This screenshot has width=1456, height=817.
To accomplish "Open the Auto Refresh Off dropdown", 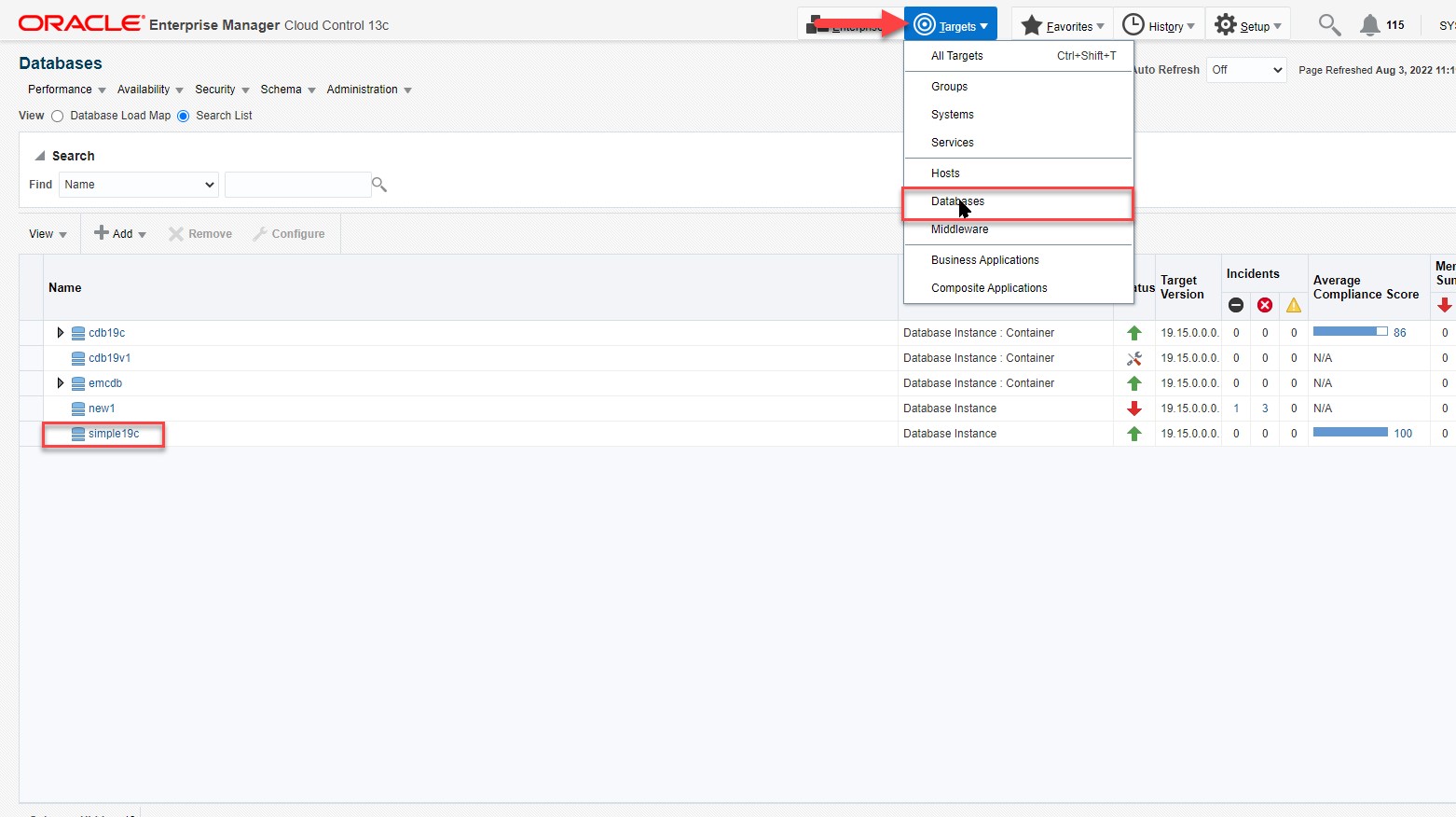I will tap(1247, 70).
